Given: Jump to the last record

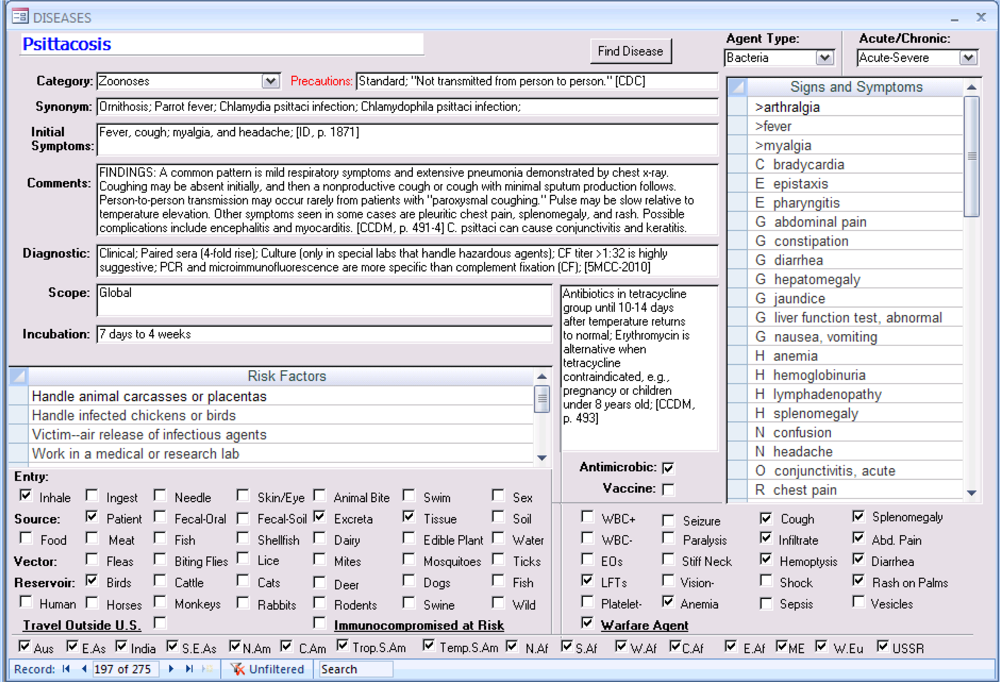Looking at the screenshot, I should tap(188, 669).
